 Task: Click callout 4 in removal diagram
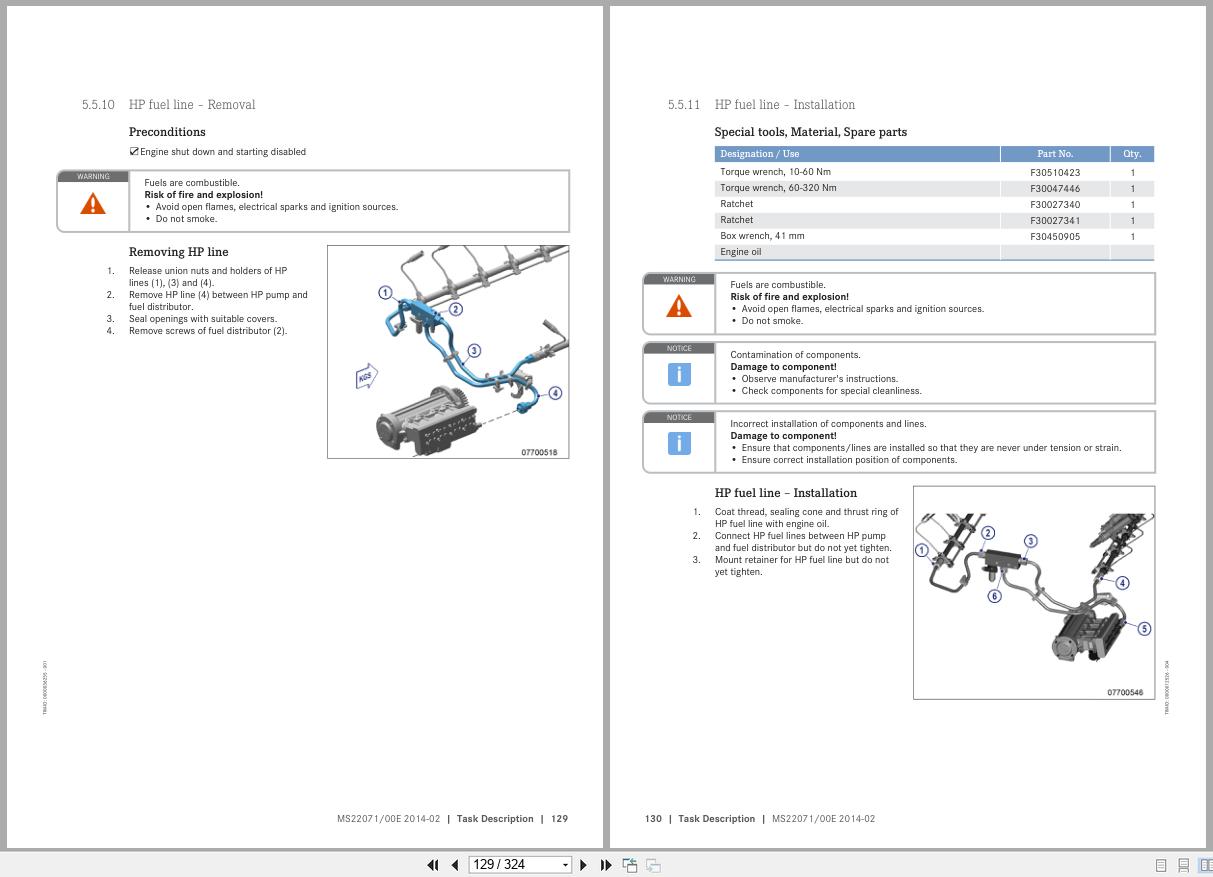coord(555,393)
